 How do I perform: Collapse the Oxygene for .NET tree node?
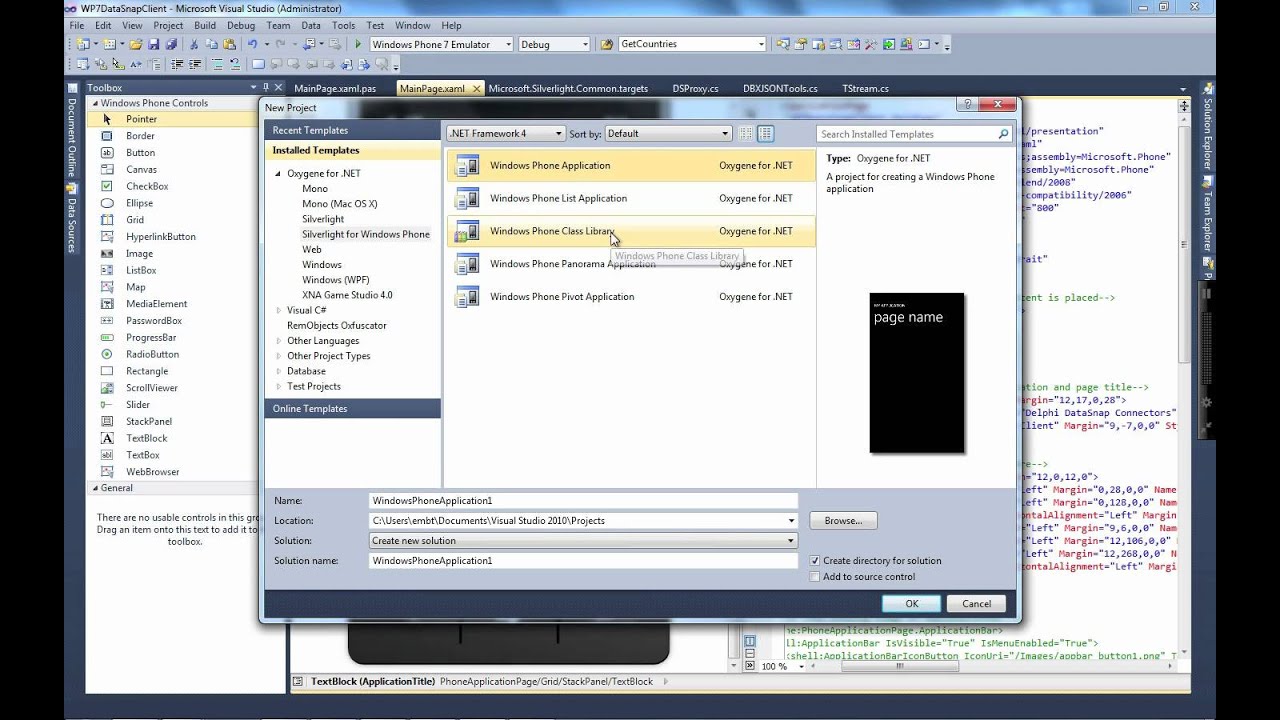pos(279,174)
